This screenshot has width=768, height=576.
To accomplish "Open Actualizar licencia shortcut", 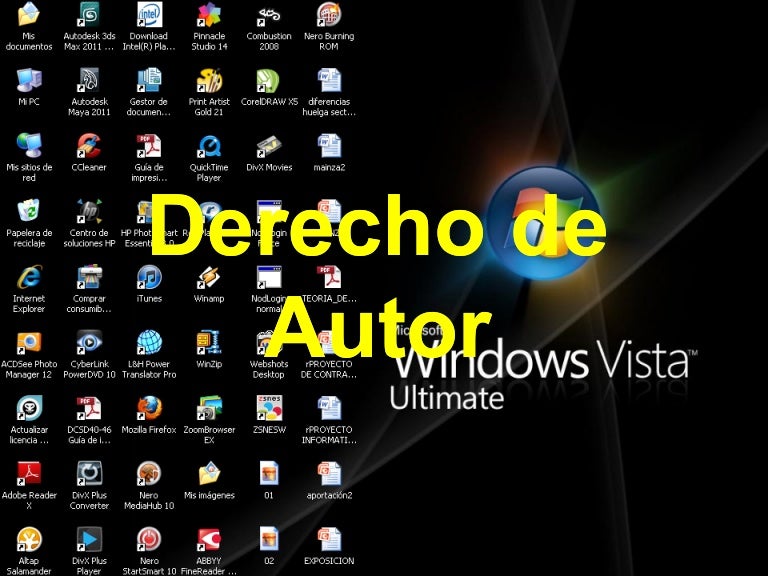I will tap(29, 408).
